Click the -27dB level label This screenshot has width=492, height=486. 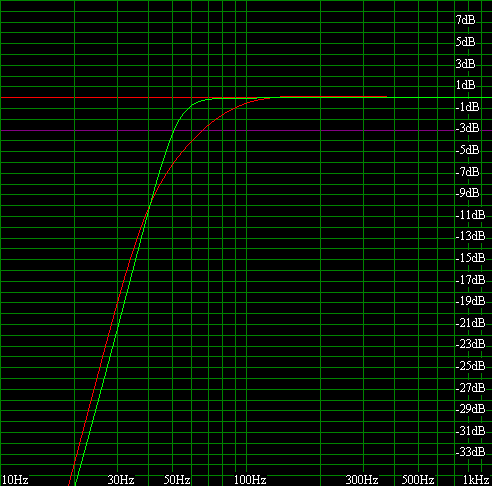[x=470, y=388]
